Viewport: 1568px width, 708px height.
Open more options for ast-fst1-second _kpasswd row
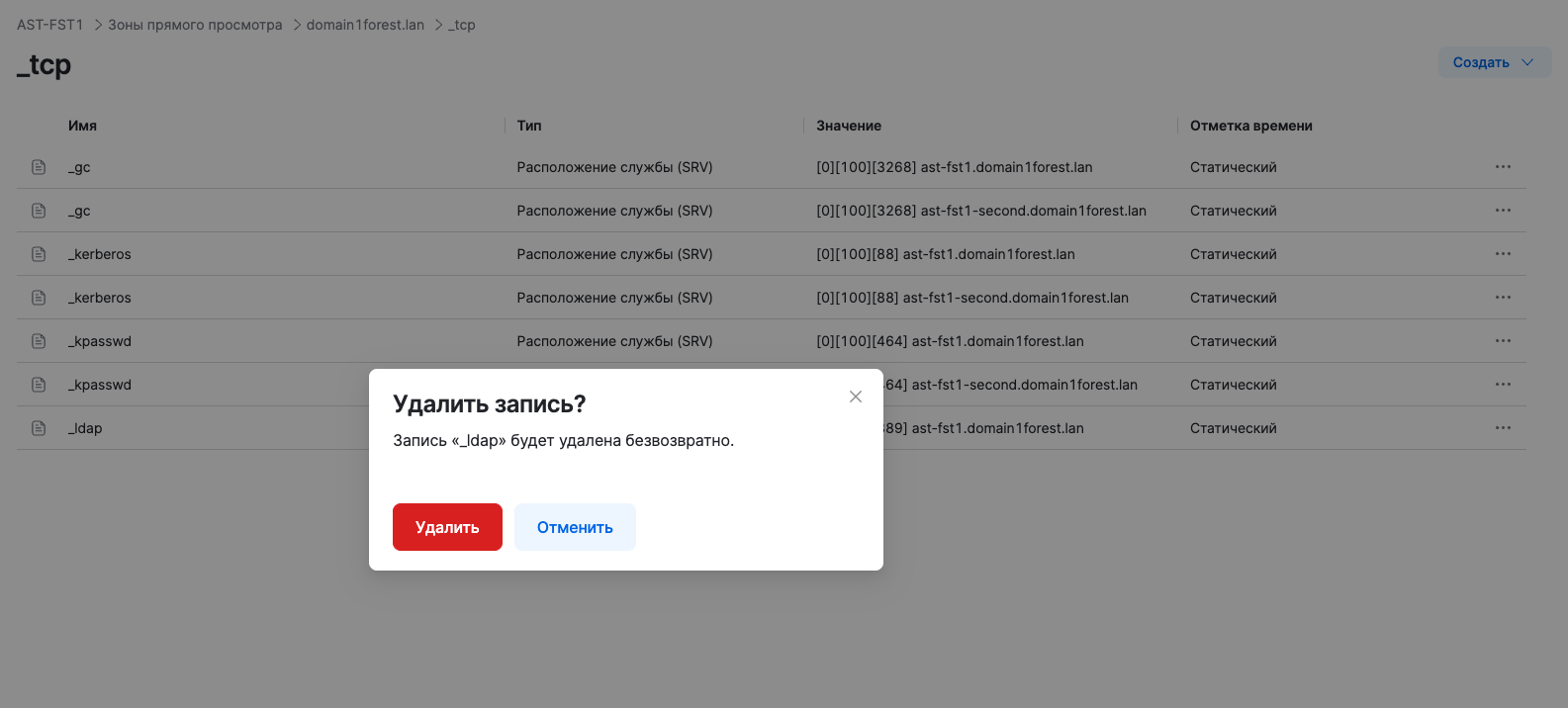1503,385
